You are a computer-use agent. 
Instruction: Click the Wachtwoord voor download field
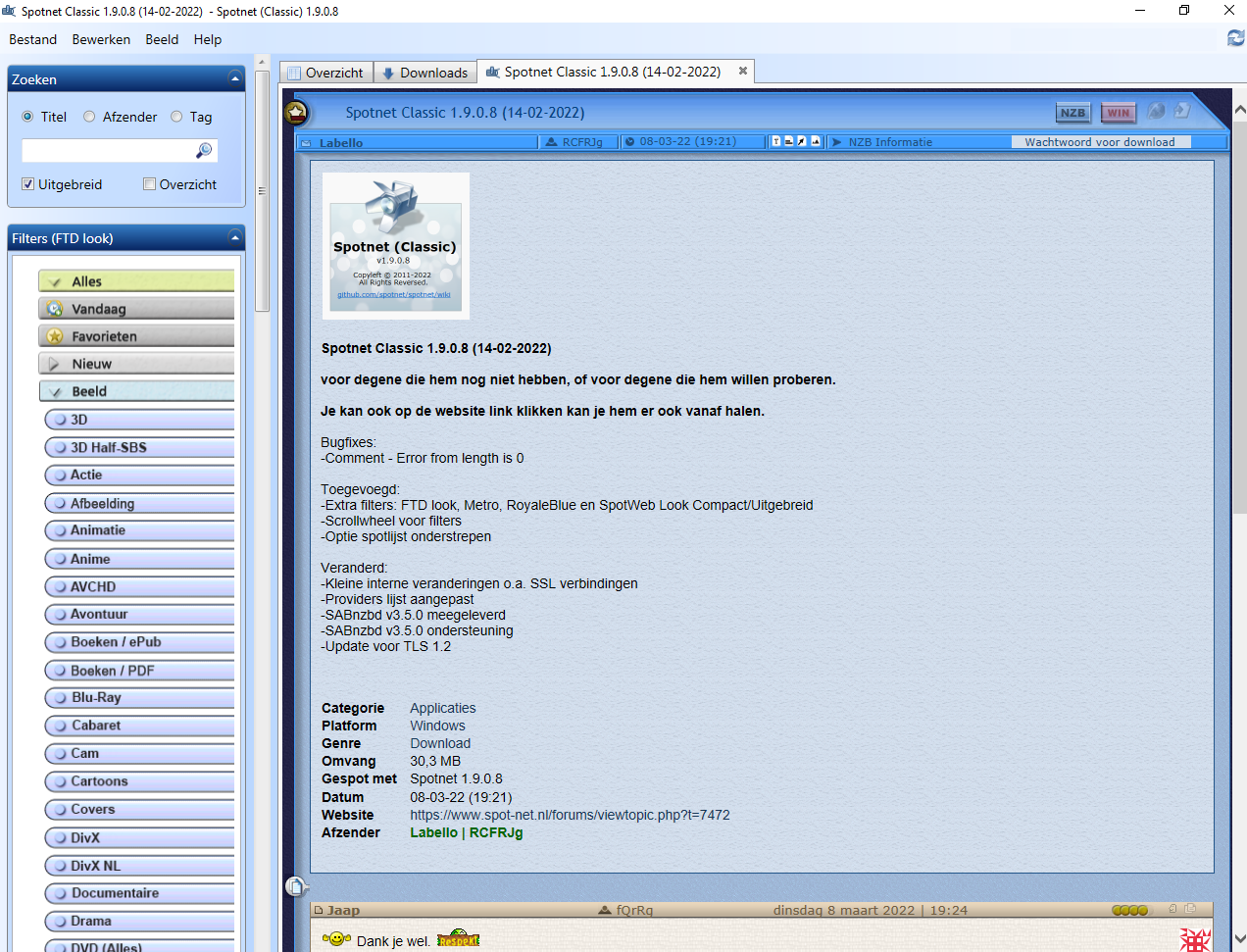1100,142
